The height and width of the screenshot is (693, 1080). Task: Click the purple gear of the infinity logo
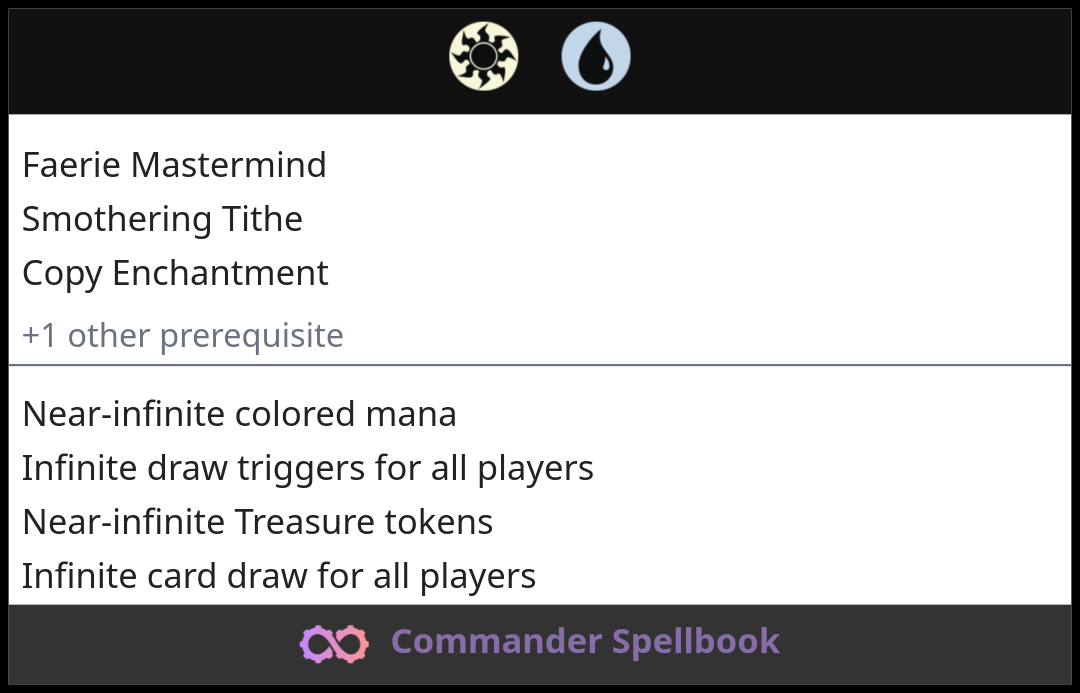[317, 643]
